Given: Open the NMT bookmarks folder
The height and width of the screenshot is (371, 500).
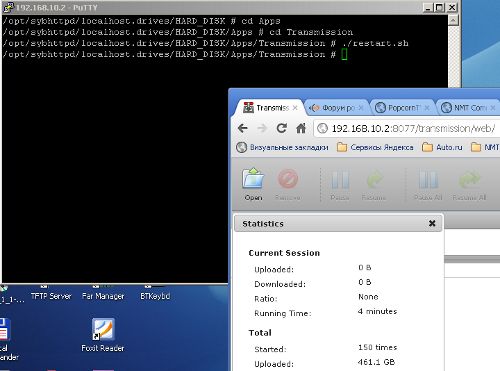Looking at the screenshot, I should (485, 147).
